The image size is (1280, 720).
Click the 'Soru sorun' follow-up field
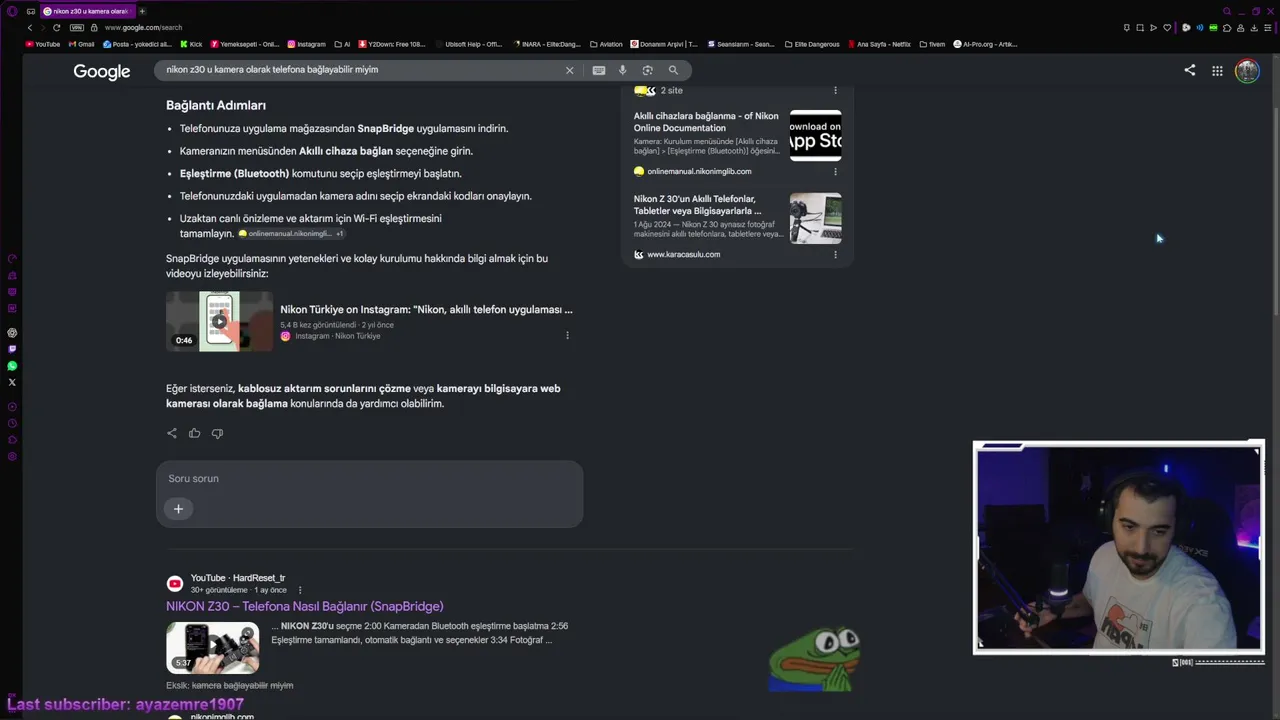coord(369,479)
